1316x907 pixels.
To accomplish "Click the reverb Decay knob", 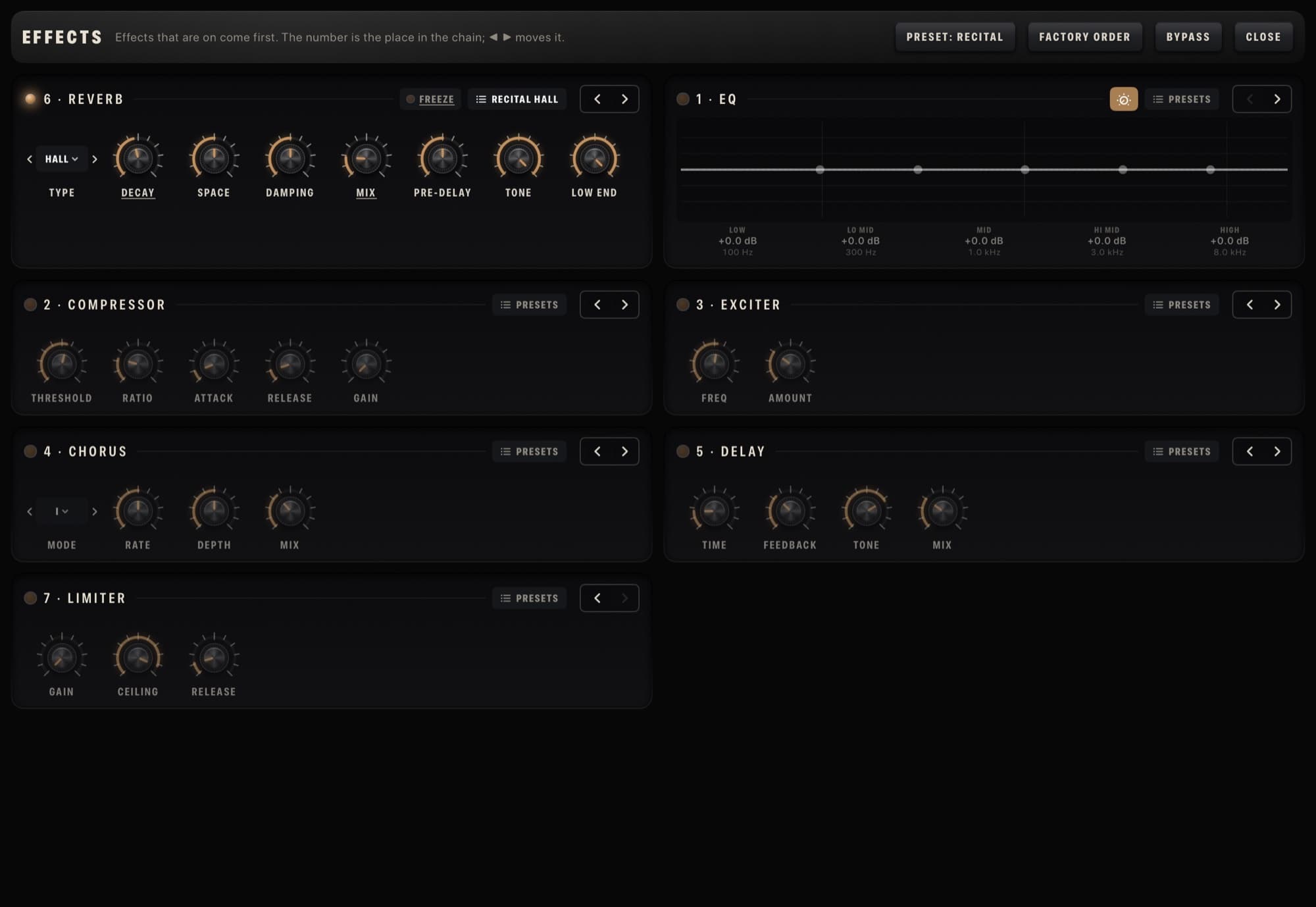I will coord(138,158).
